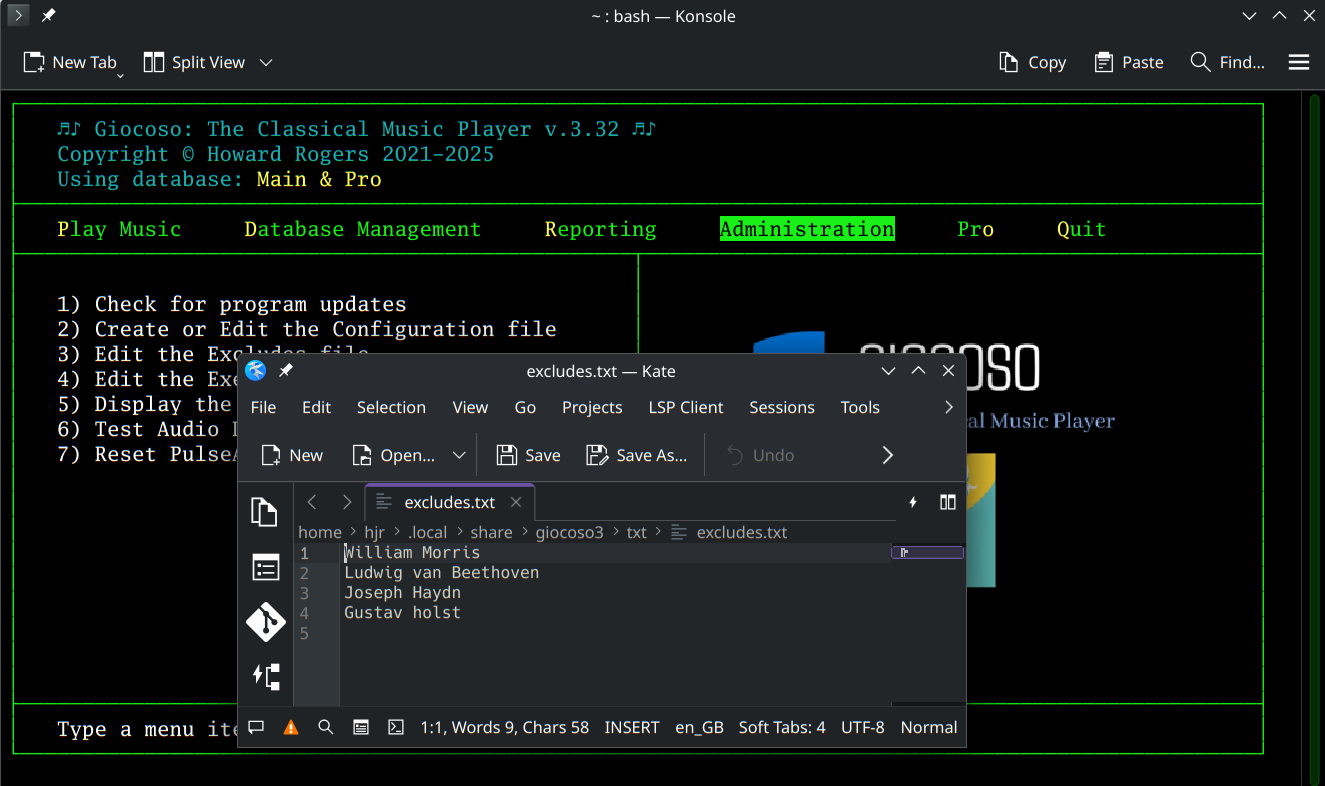Show the Diagnostics warning icon in Kate's status bar
1325x786 pixels.
290,727
